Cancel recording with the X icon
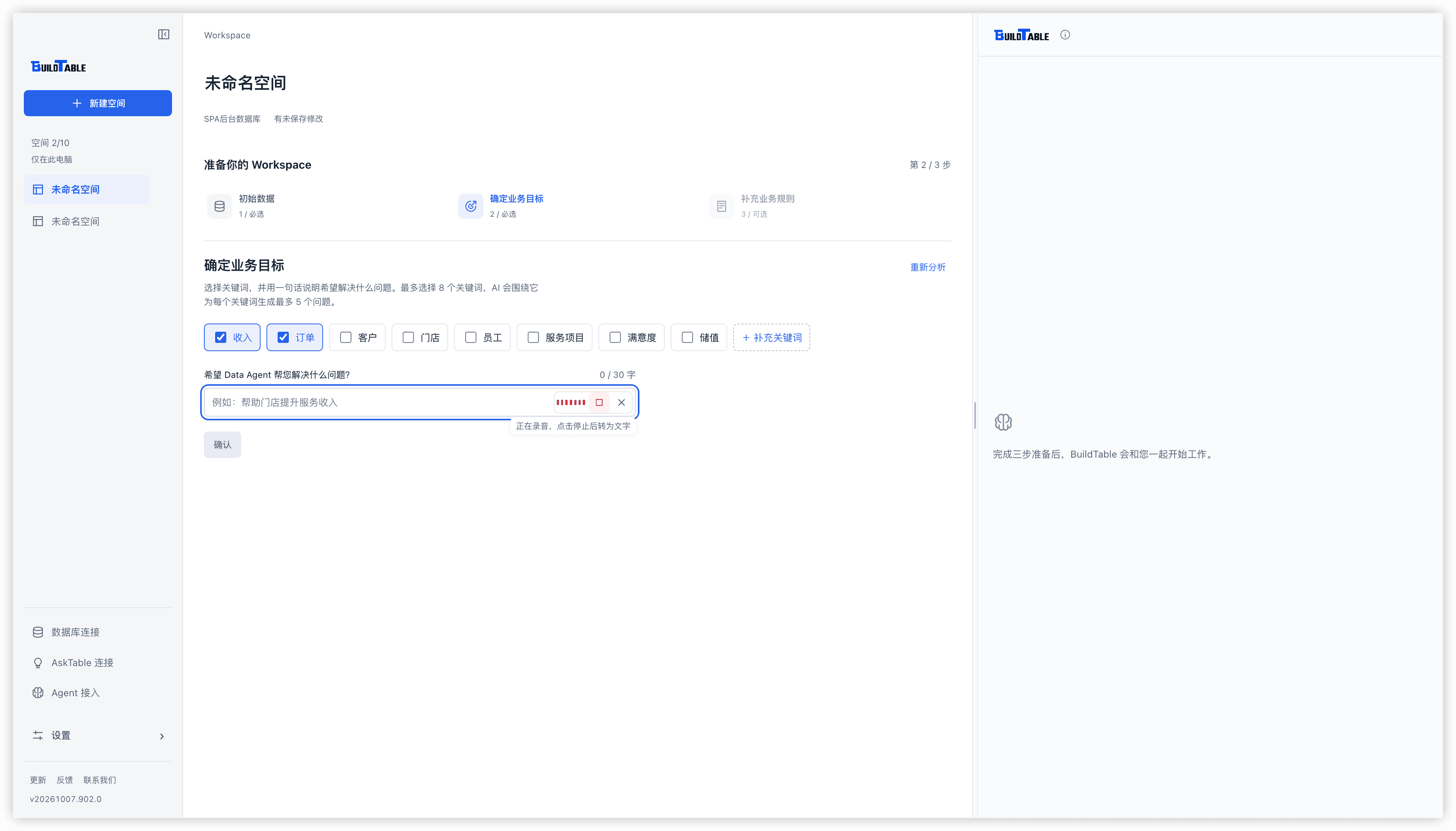The height and width of the screenshot is (831, 1456). (x=621, y=402)
